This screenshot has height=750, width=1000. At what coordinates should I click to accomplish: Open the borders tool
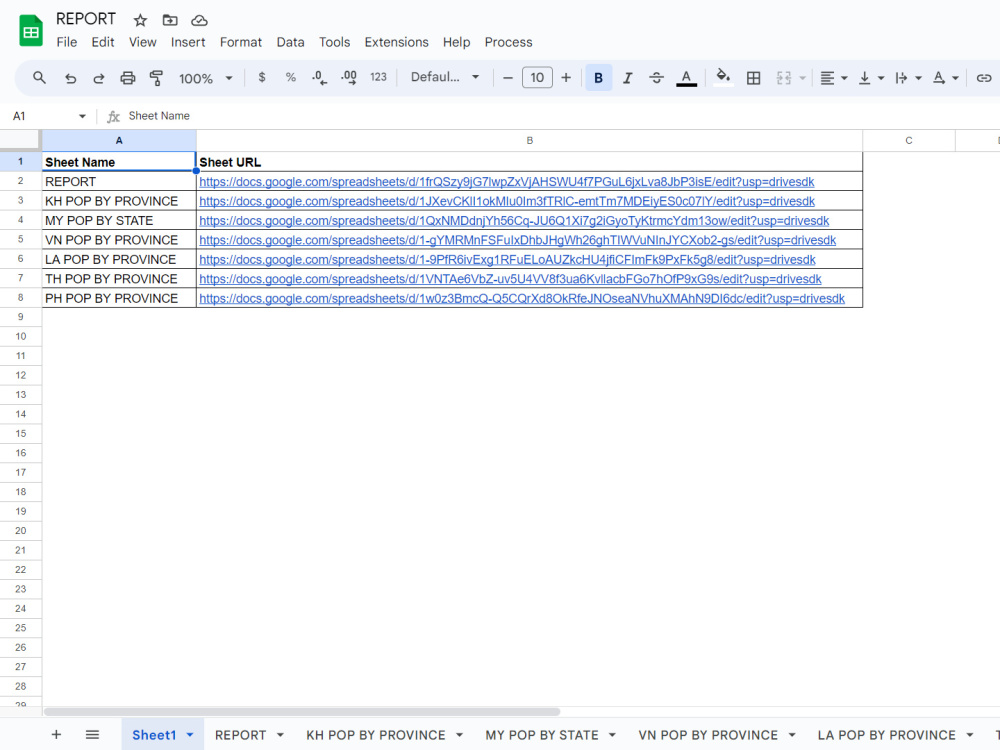pyautogui.click(x=753, y=78)
